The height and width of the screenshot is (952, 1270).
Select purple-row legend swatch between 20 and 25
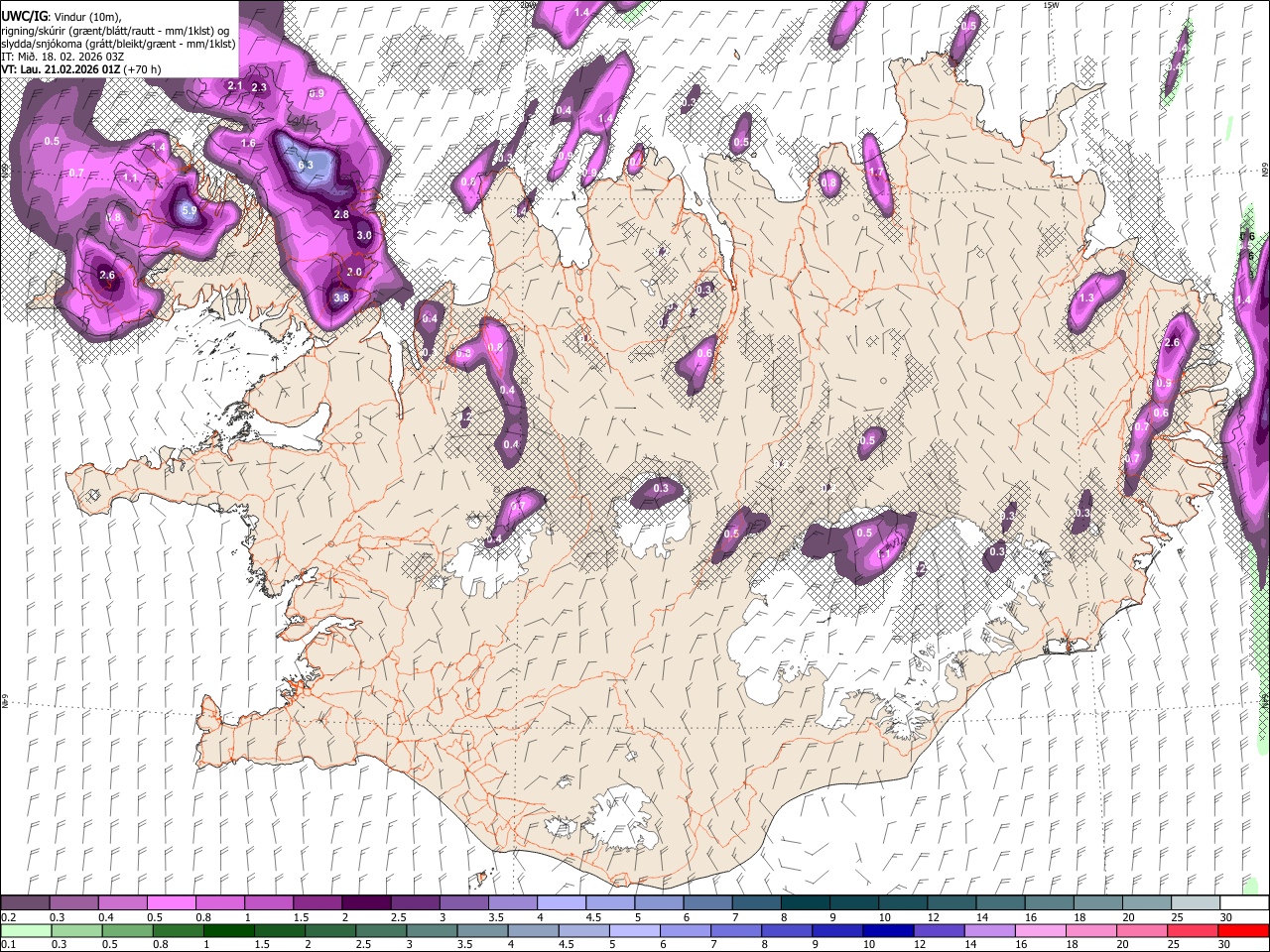click(1147, 902)
